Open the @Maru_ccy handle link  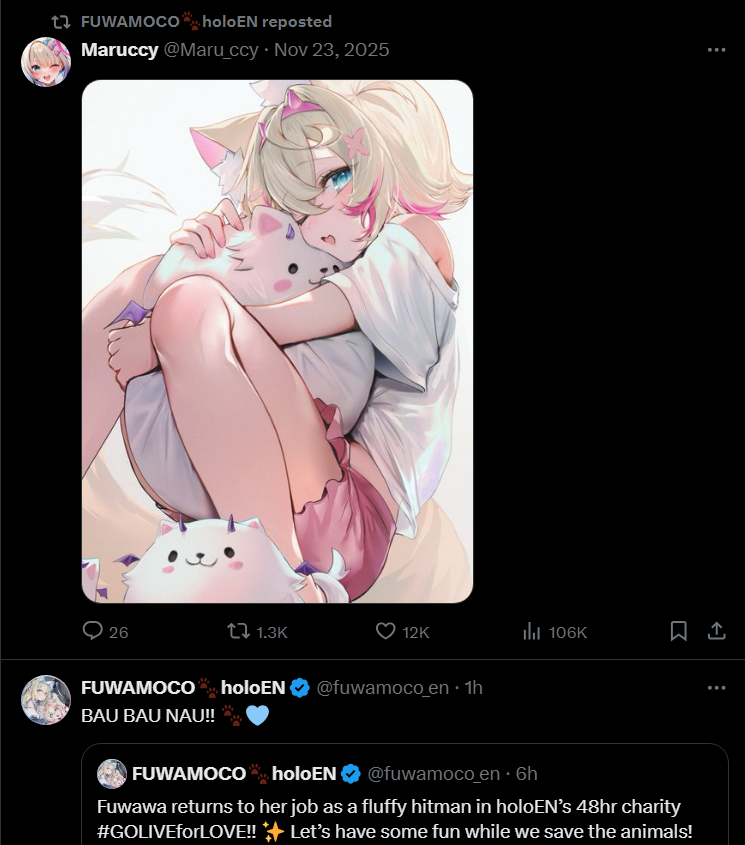click(x=211, y=50)
